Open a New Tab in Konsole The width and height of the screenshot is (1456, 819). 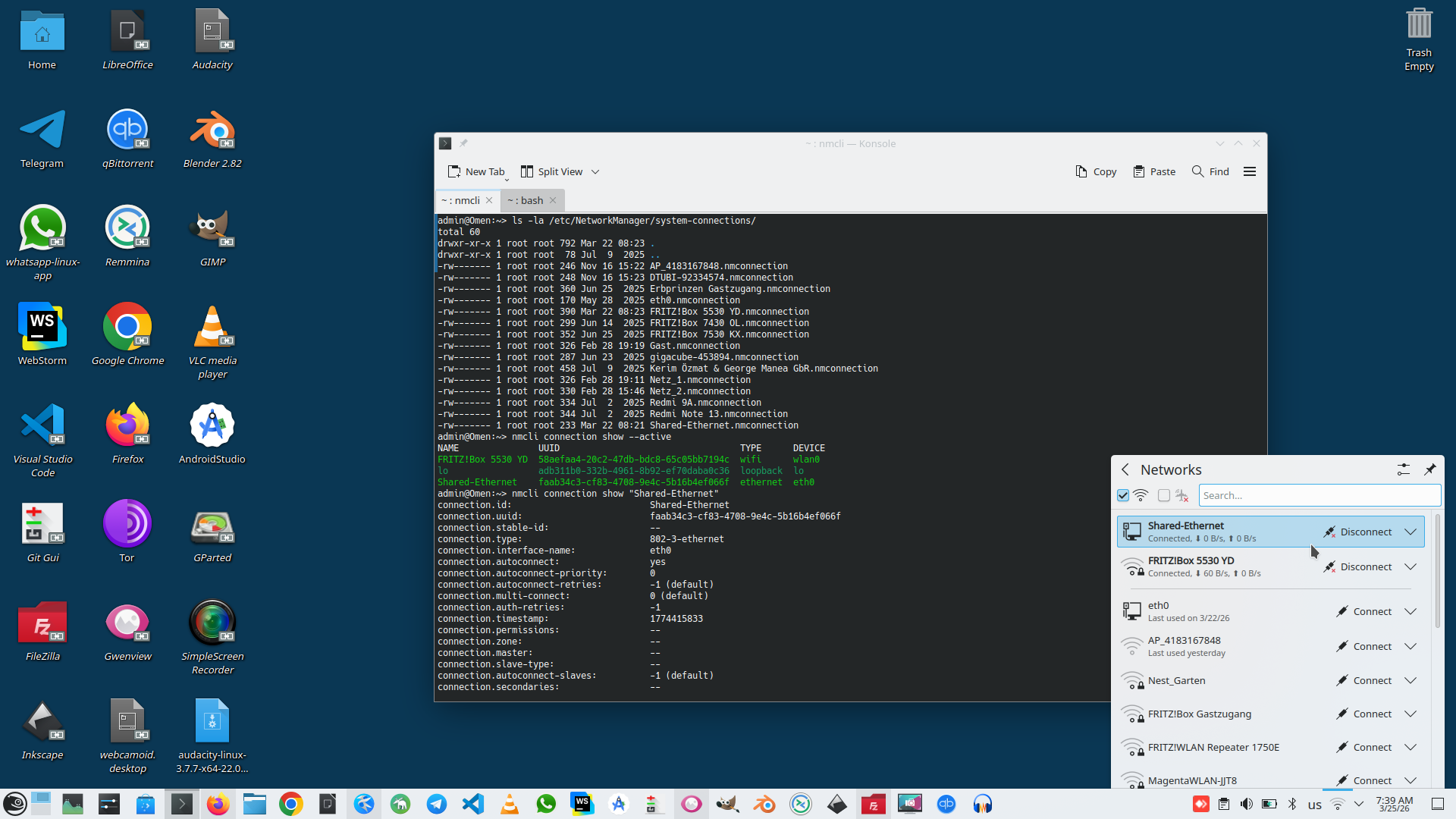[x=476, y=171]
